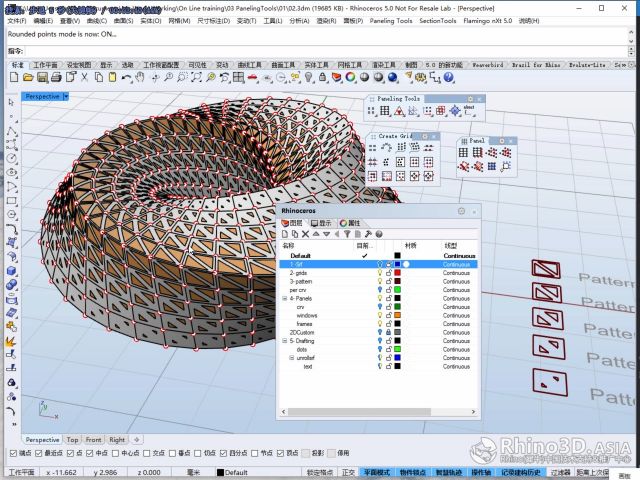Click the Print icon in main toolbar
The height and width of the screenshot is (480, 640).
56,77
